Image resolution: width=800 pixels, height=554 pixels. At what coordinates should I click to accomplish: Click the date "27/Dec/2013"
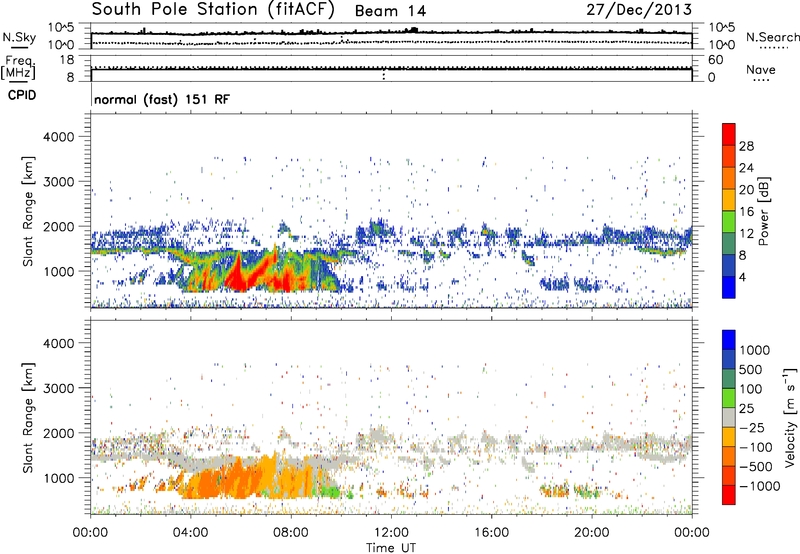[639, 10]
